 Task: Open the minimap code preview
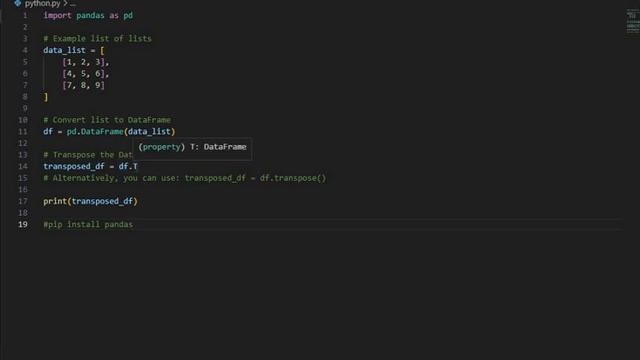(x=633, y=22)
